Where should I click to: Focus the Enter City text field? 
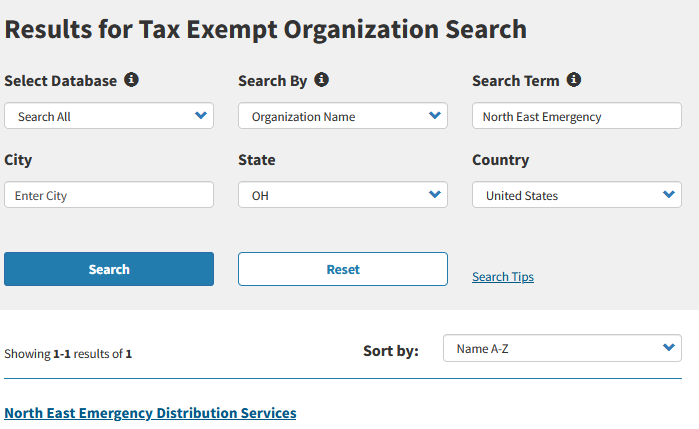pos(109,194)
